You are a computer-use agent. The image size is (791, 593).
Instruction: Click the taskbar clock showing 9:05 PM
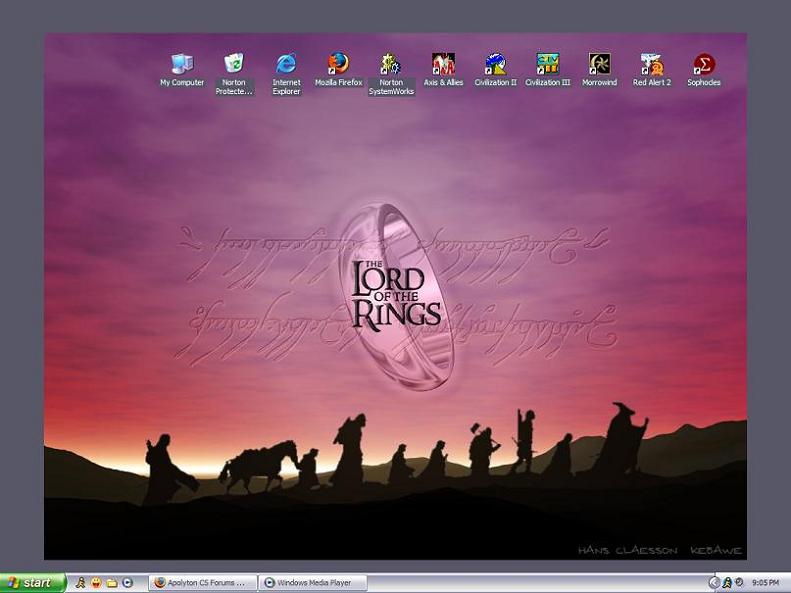point(766,582)
